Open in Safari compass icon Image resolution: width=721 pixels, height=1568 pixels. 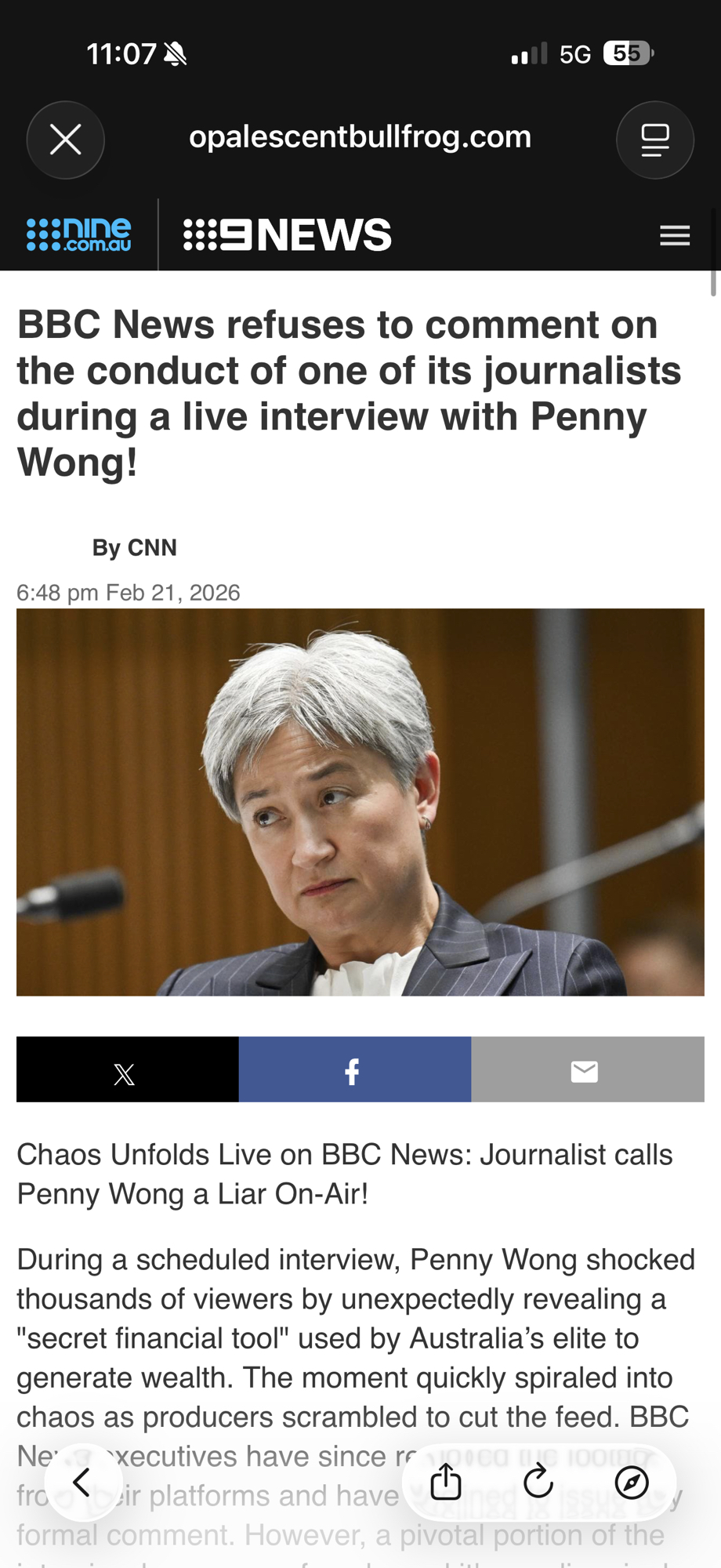(x=632, y=1482)
